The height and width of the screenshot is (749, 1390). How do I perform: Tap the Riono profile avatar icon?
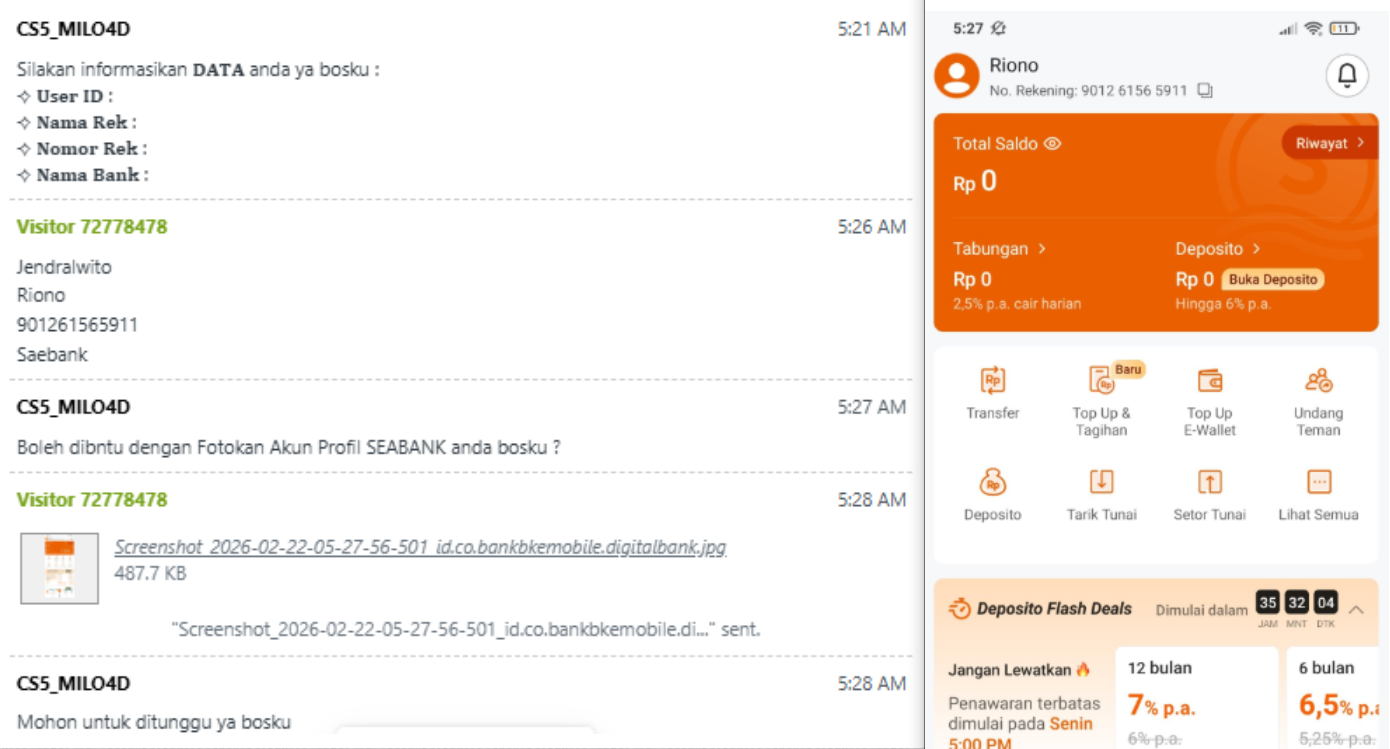(956, 76)
